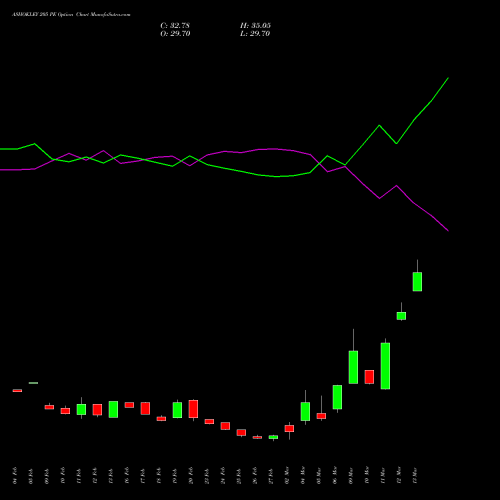Click the '02 Mar' date label
500x500 pixels.
(287, 475)
